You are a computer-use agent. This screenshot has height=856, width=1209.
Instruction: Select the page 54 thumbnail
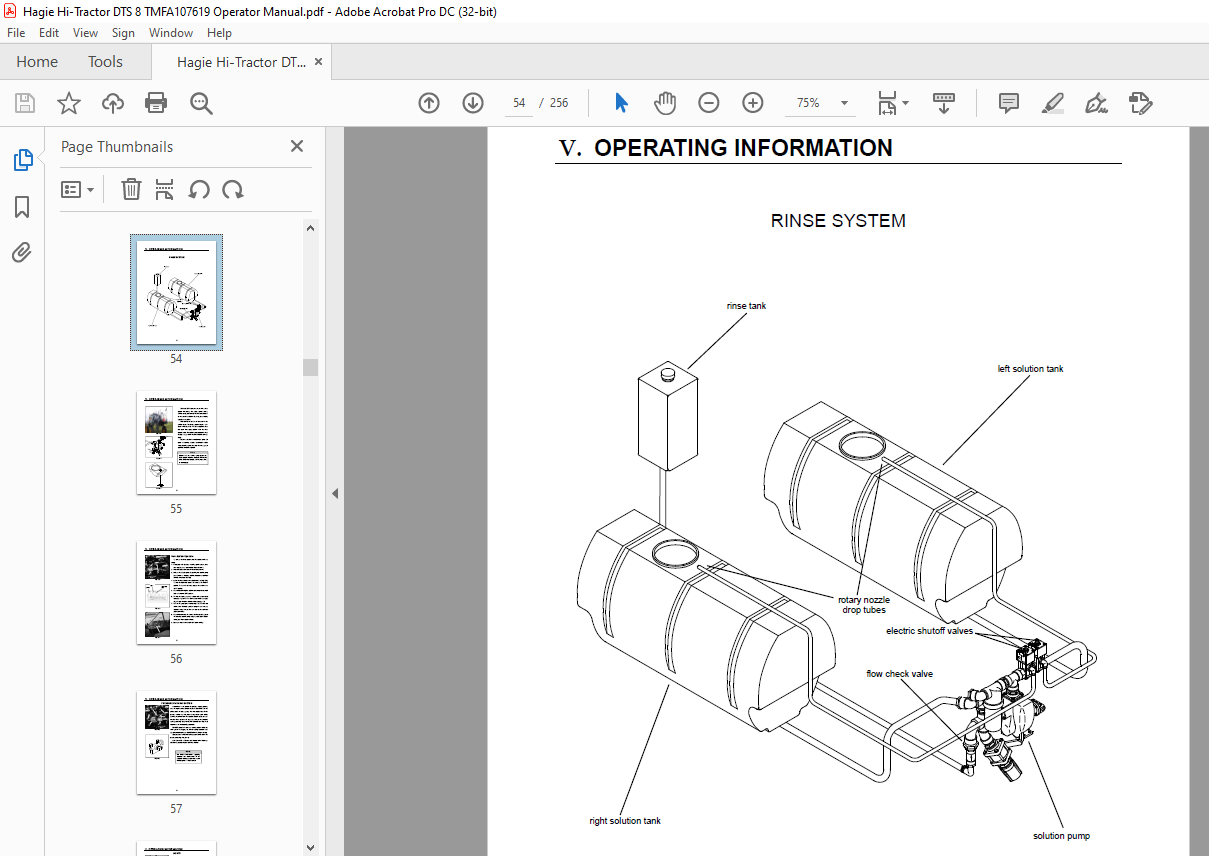click(176, 292)
